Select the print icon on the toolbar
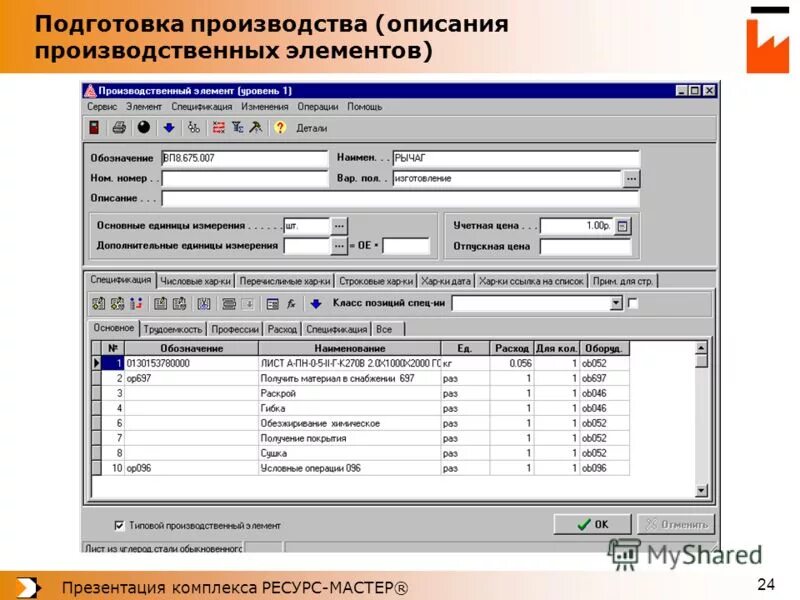This screenshot has height=600, width=800. coord(119,127)
